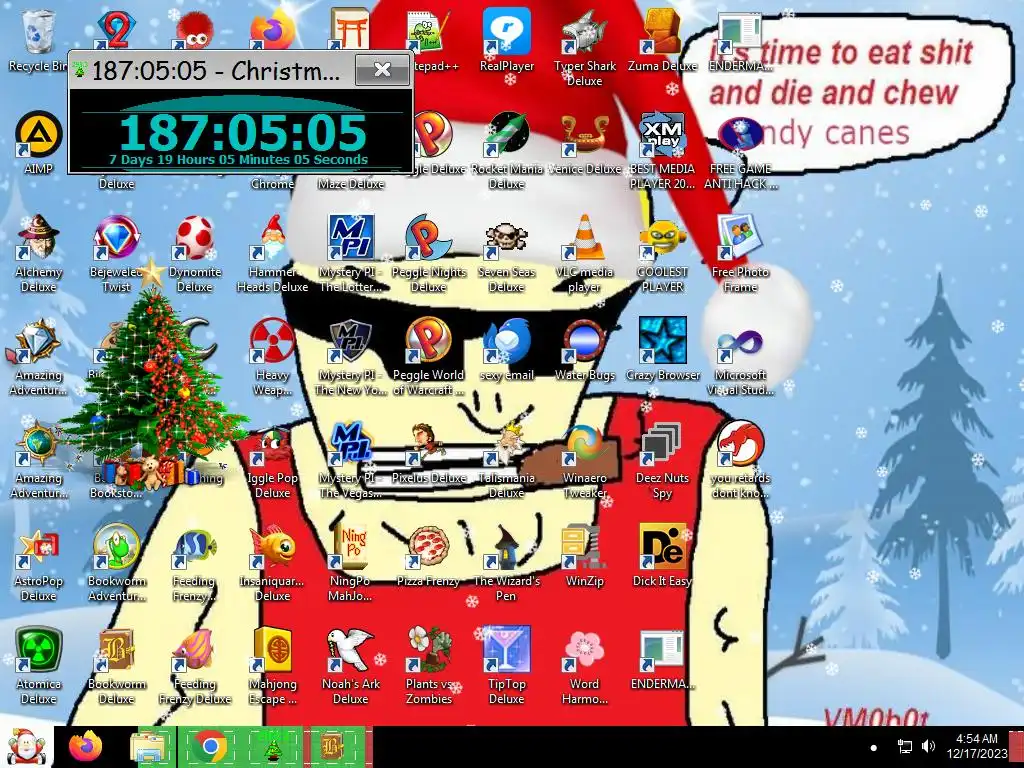Switch to Chrome on taskbar

coord(210,747)
